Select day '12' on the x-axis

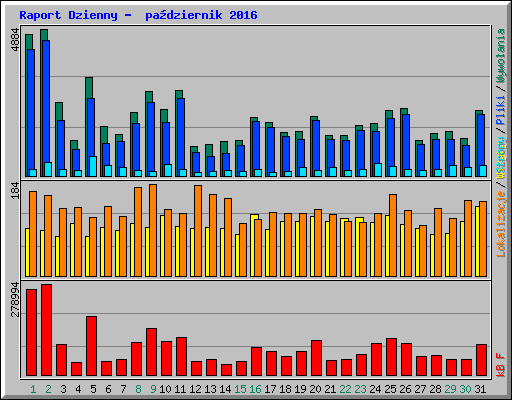tap(195, 389)
